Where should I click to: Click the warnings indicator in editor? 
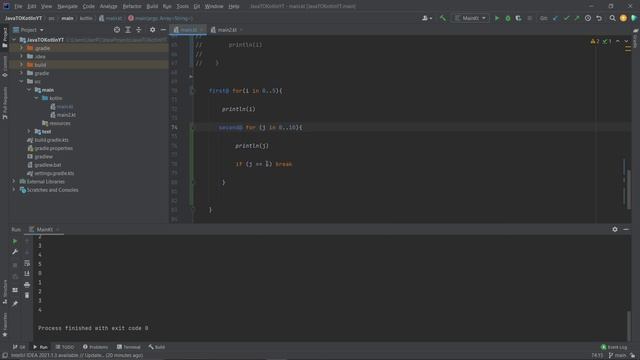coord(595,41)
